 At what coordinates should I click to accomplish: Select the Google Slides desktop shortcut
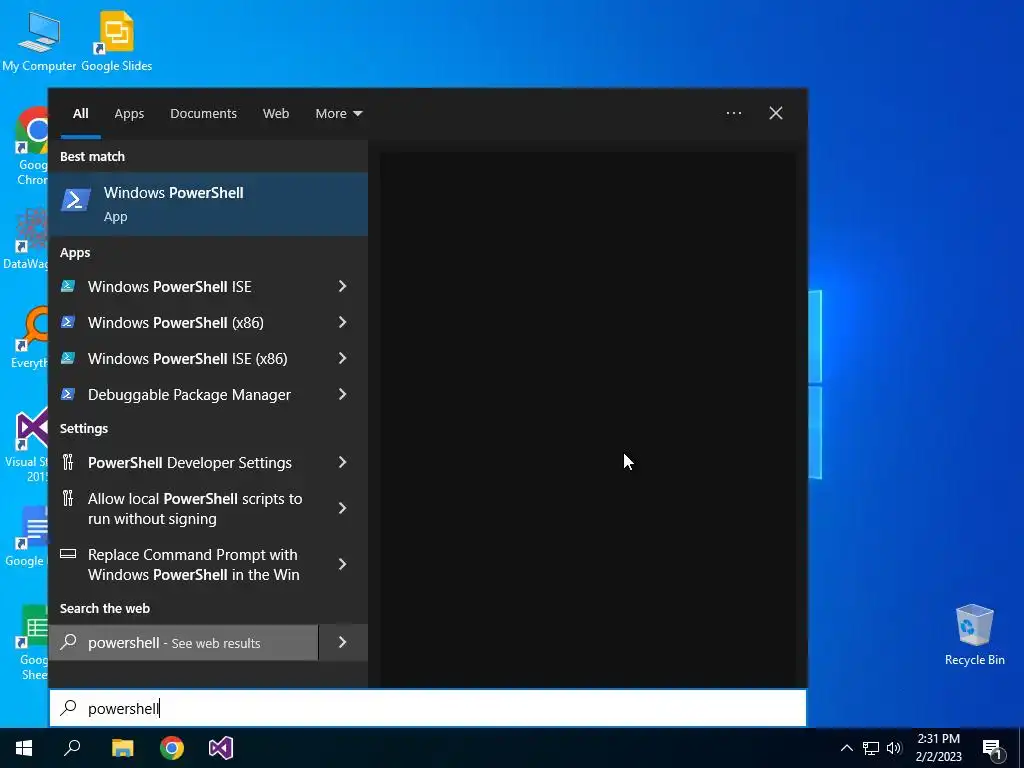[x=117, y=42]
